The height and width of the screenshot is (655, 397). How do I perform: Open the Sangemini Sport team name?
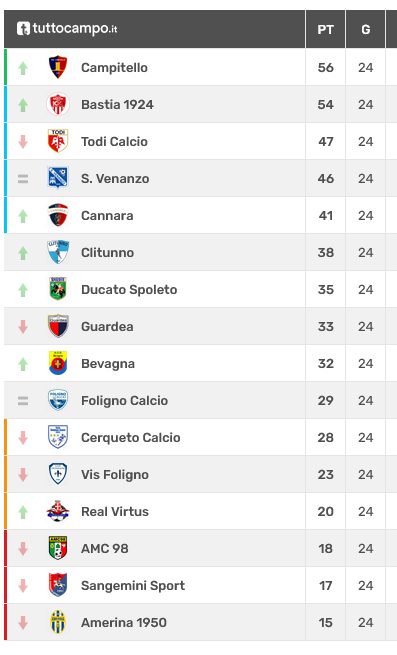tap(133, 586)
